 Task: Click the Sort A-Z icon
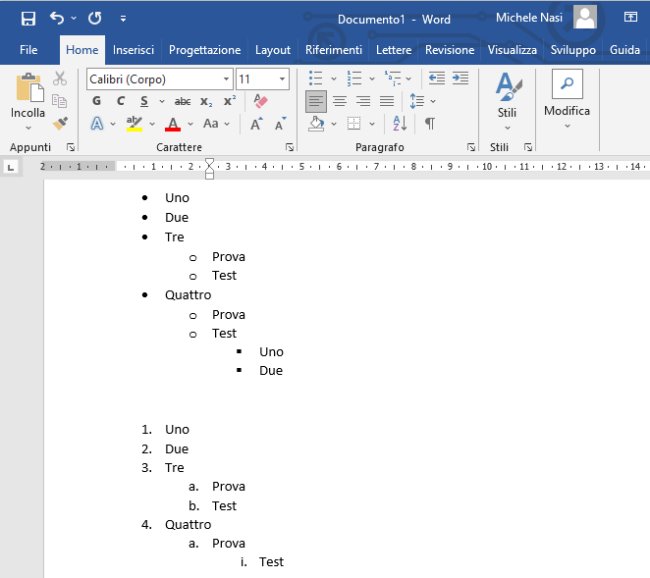[400, 123]
